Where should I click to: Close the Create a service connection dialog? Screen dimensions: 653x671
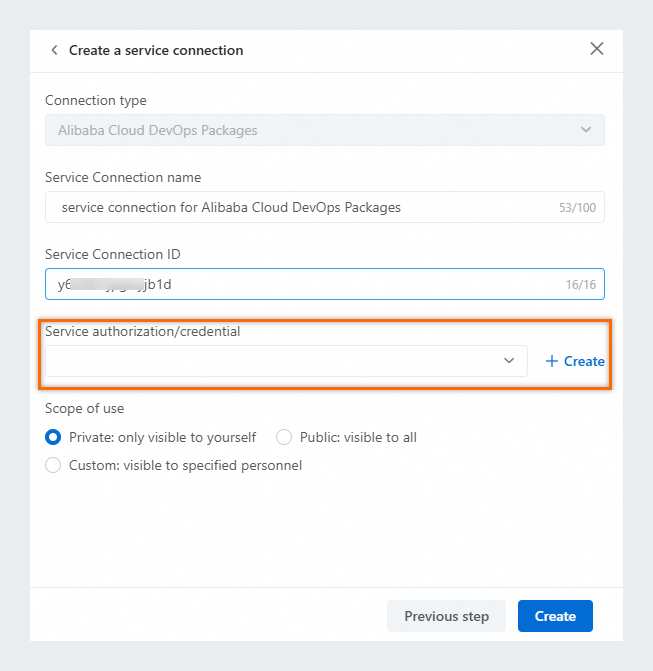[x=597, y=49]
